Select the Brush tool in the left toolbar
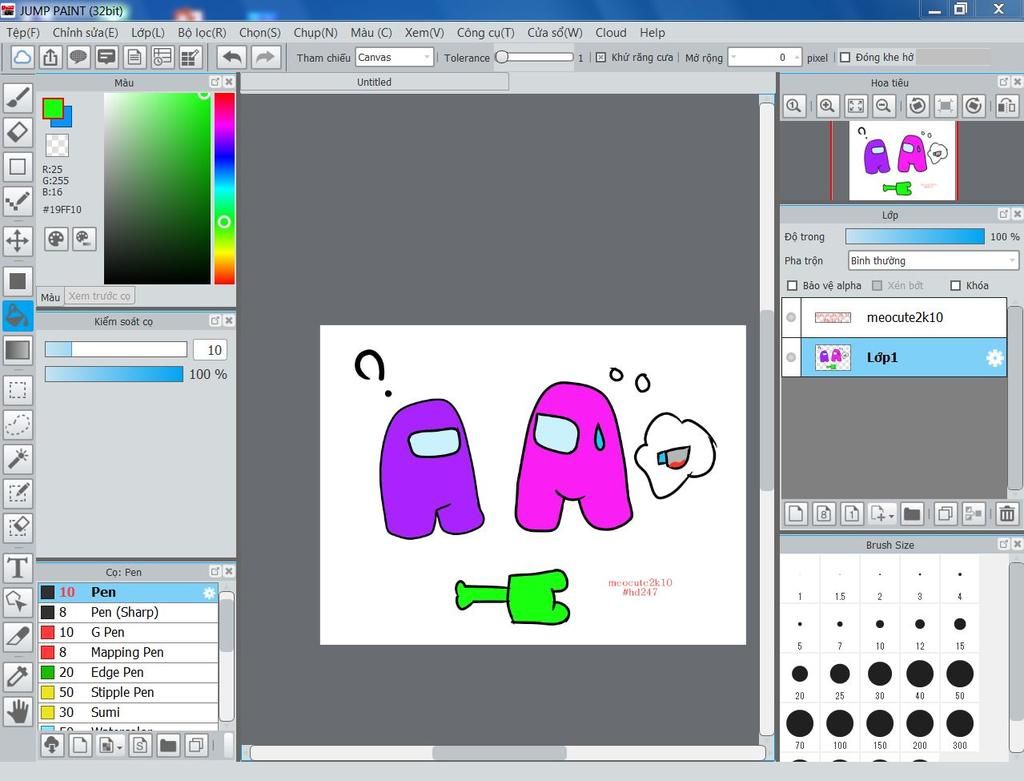The image size is (1024, 781). click(18, 98)
